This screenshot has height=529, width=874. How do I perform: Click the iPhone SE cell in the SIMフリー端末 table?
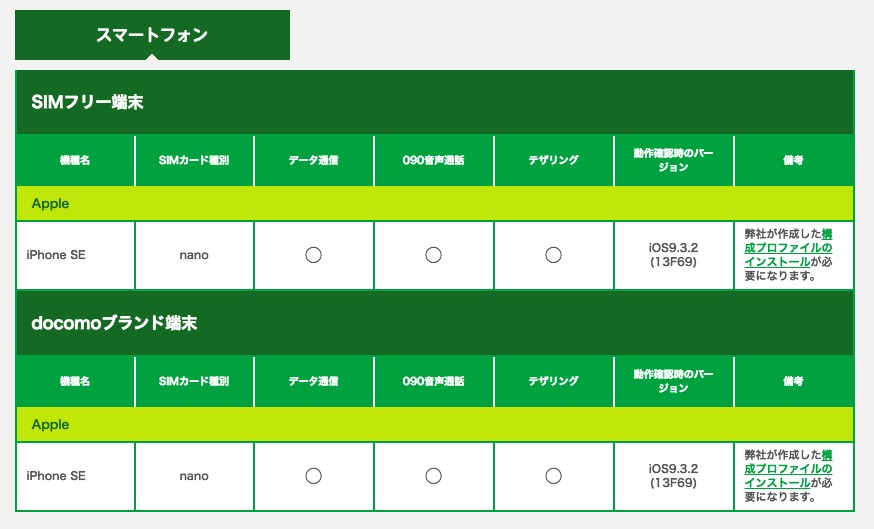[56, 255]
